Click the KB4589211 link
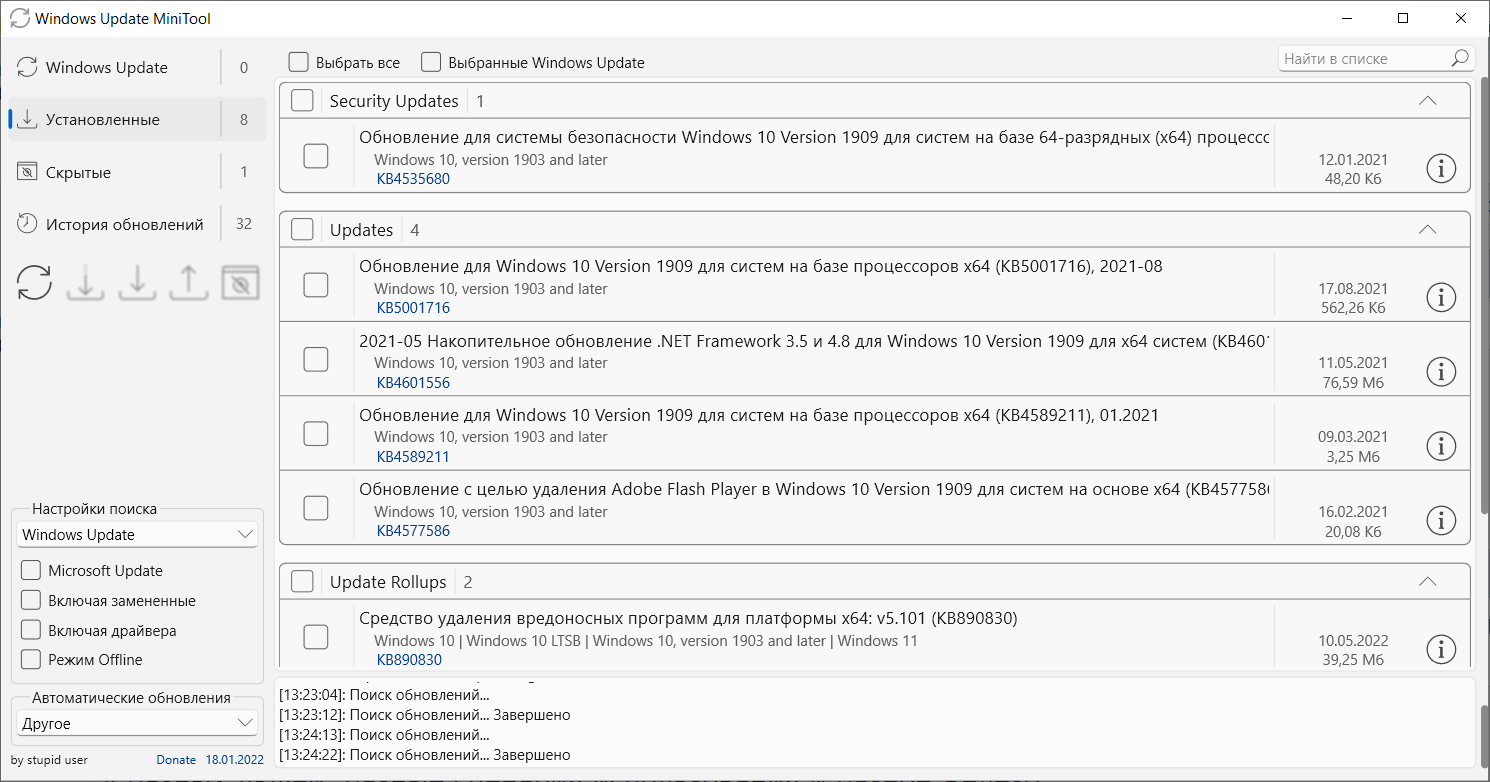The image size is (1490, 782). [413, 457]
